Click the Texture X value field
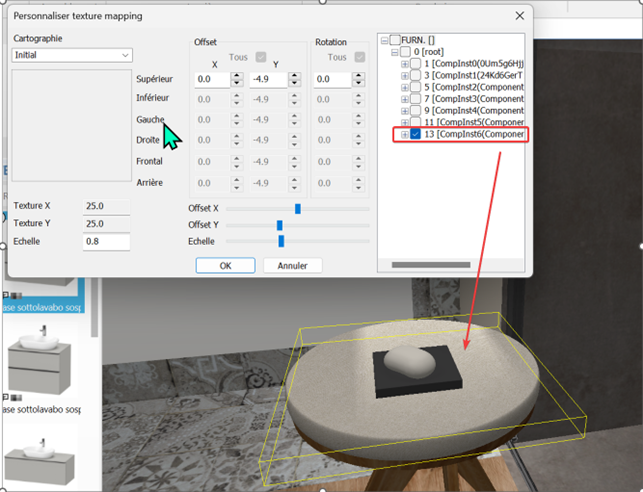Screen dimensions: 643x492 click(106, 206)
